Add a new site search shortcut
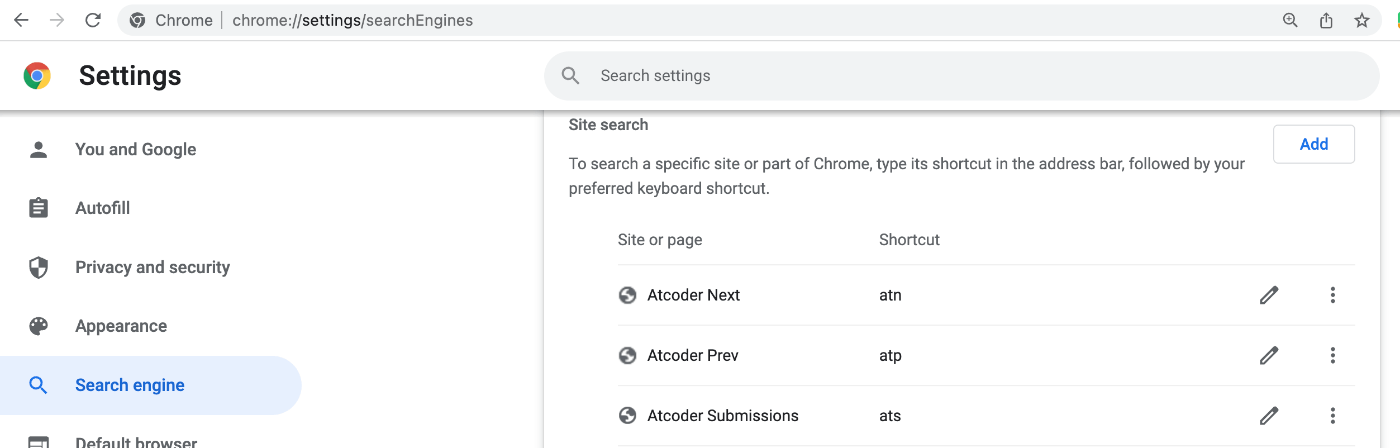1400x448 pixels. pos(1314,144)
